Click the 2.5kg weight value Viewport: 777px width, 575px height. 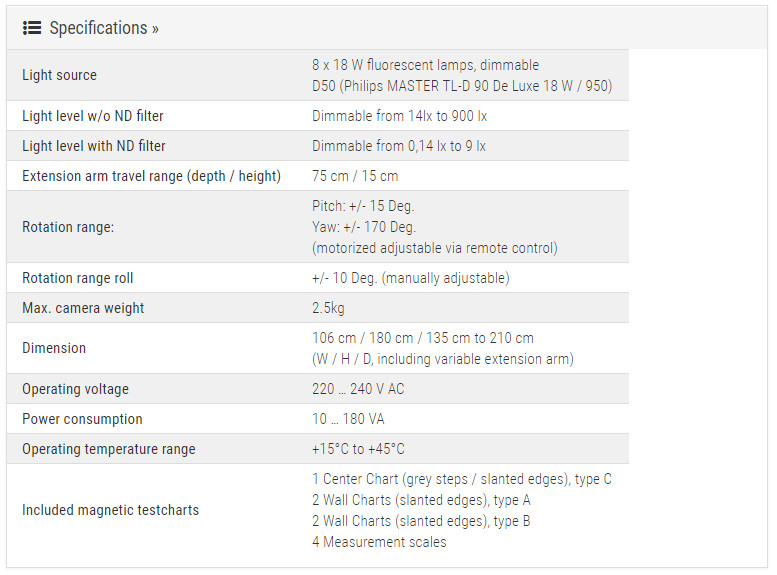pos(328,308)
